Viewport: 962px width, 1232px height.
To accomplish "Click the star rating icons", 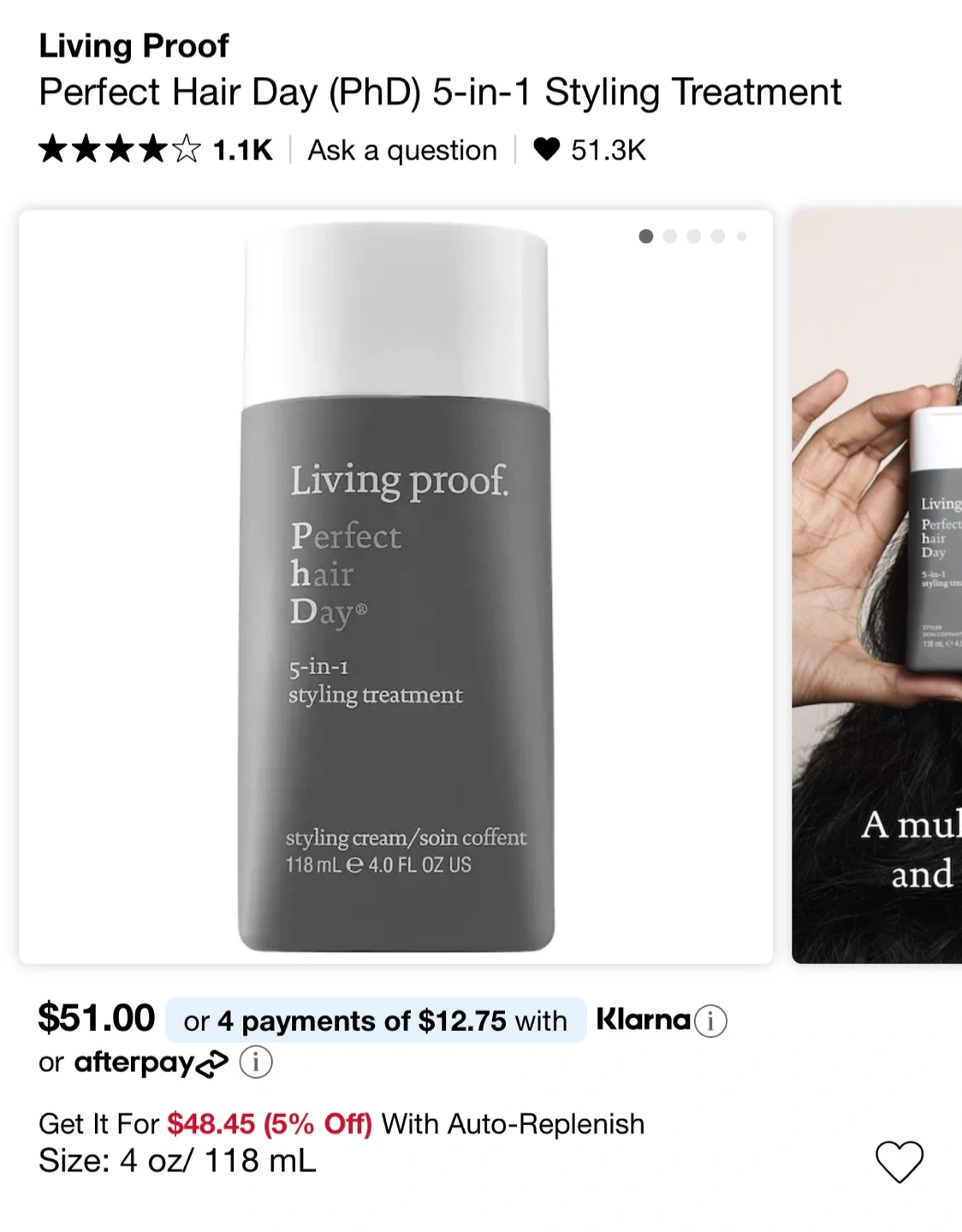I will [x=119, y=150].
